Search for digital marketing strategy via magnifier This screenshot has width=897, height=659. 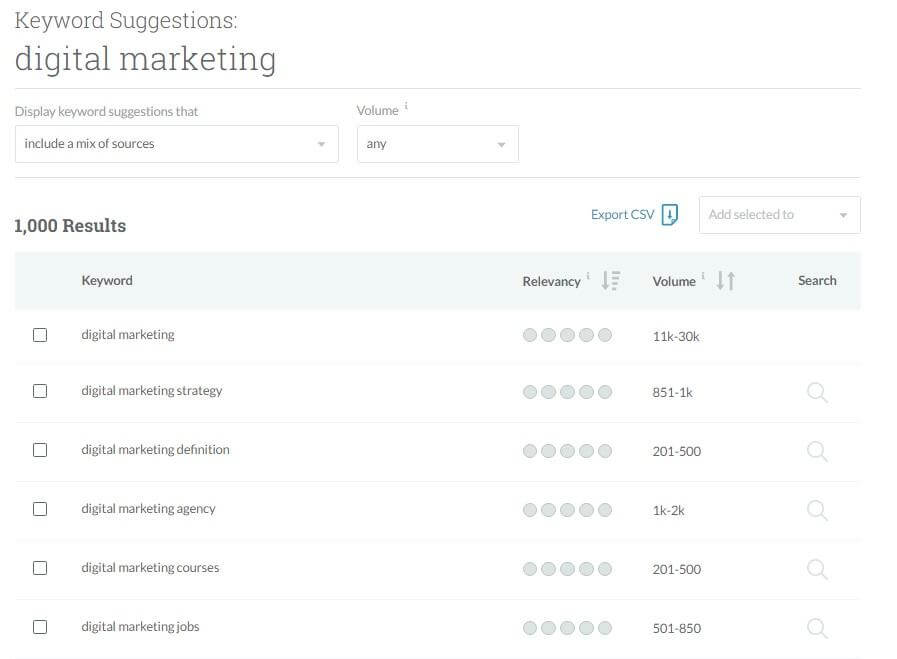click(x=817, y=392)
